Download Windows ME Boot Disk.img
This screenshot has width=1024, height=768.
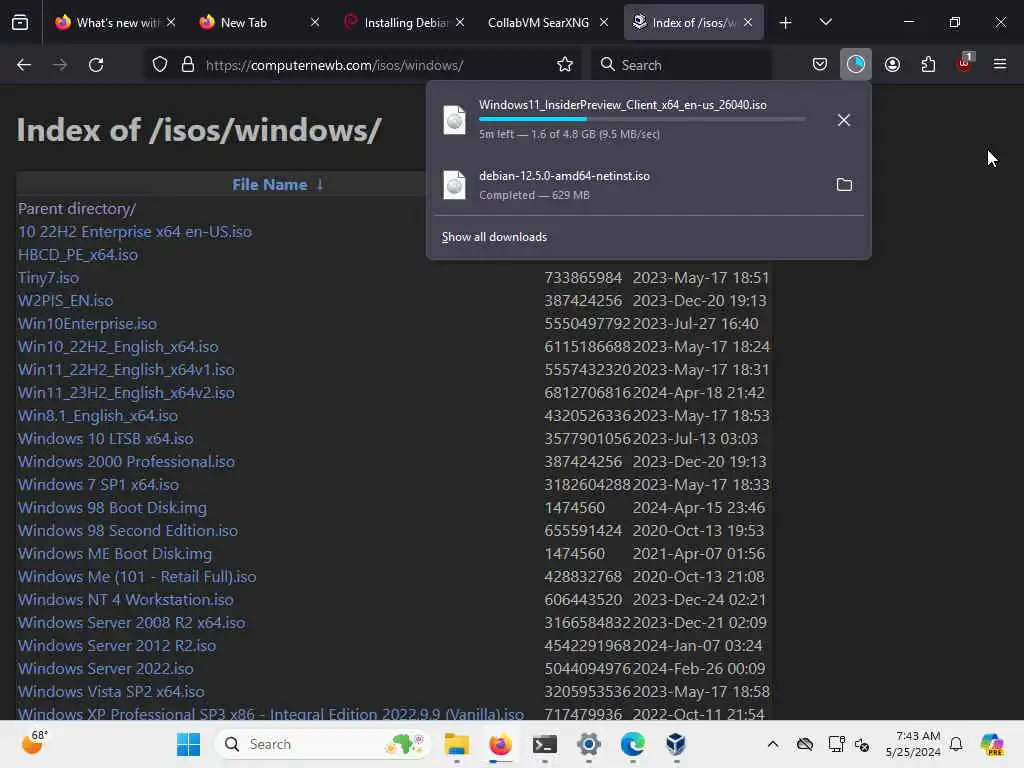[x=115, y=554]
